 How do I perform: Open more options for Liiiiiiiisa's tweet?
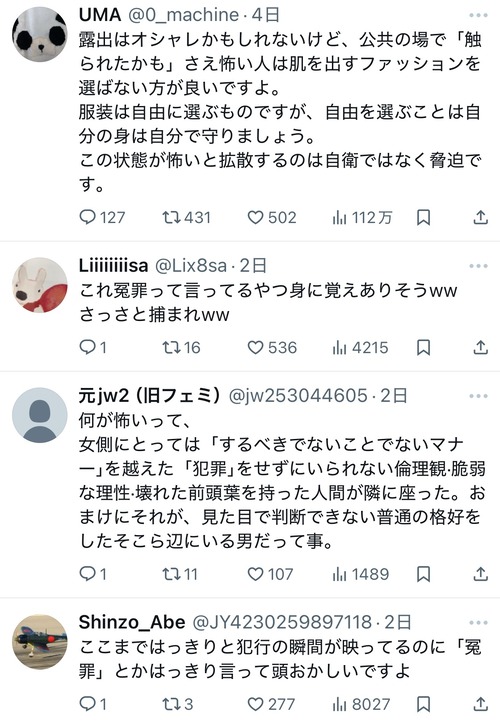pyautogui.click(x=478, y=266)
